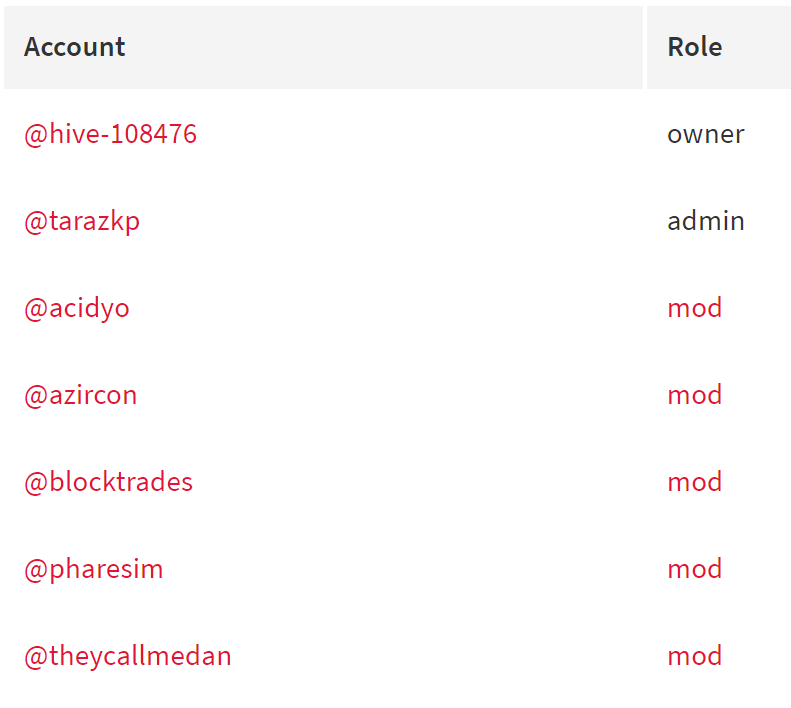Open the admin user's account link
Screen dimensions: 791x708
82,222
